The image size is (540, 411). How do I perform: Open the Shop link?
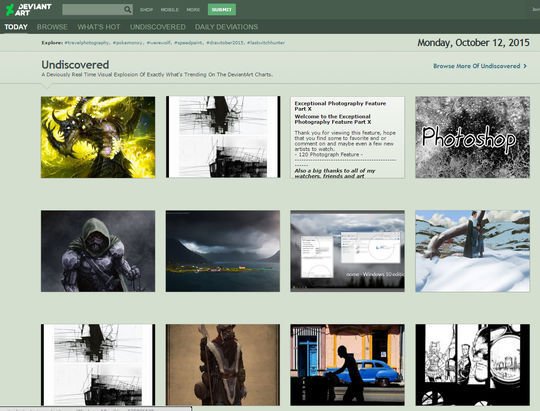[x=146, y=10]
